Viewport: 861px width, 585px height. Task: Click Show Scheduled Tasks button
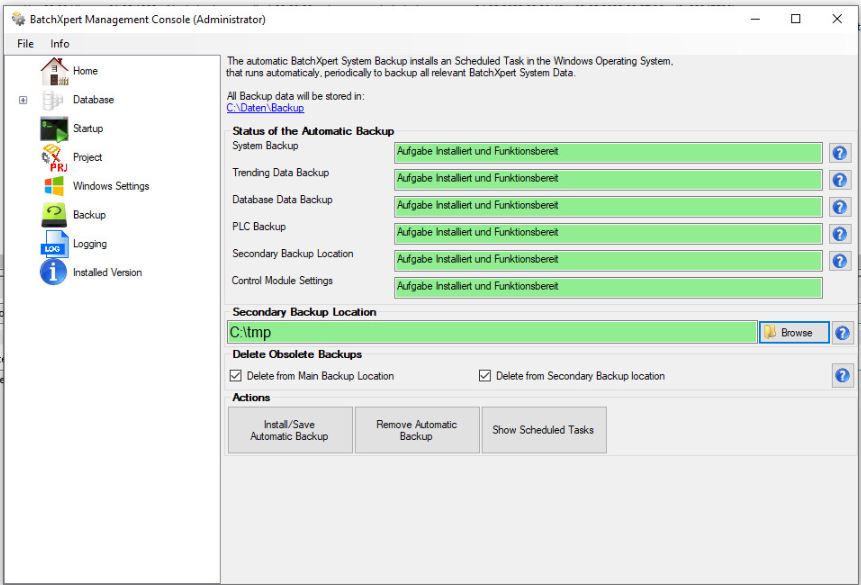pos(544,430)
